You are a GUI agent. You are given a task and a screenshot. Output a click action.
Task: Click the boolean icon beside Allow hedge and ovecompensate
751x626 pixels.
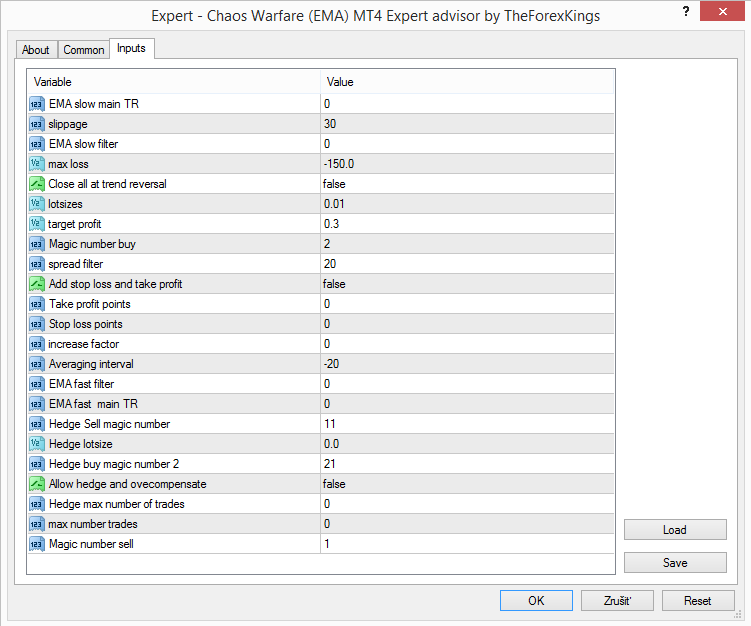coord(37,484)
